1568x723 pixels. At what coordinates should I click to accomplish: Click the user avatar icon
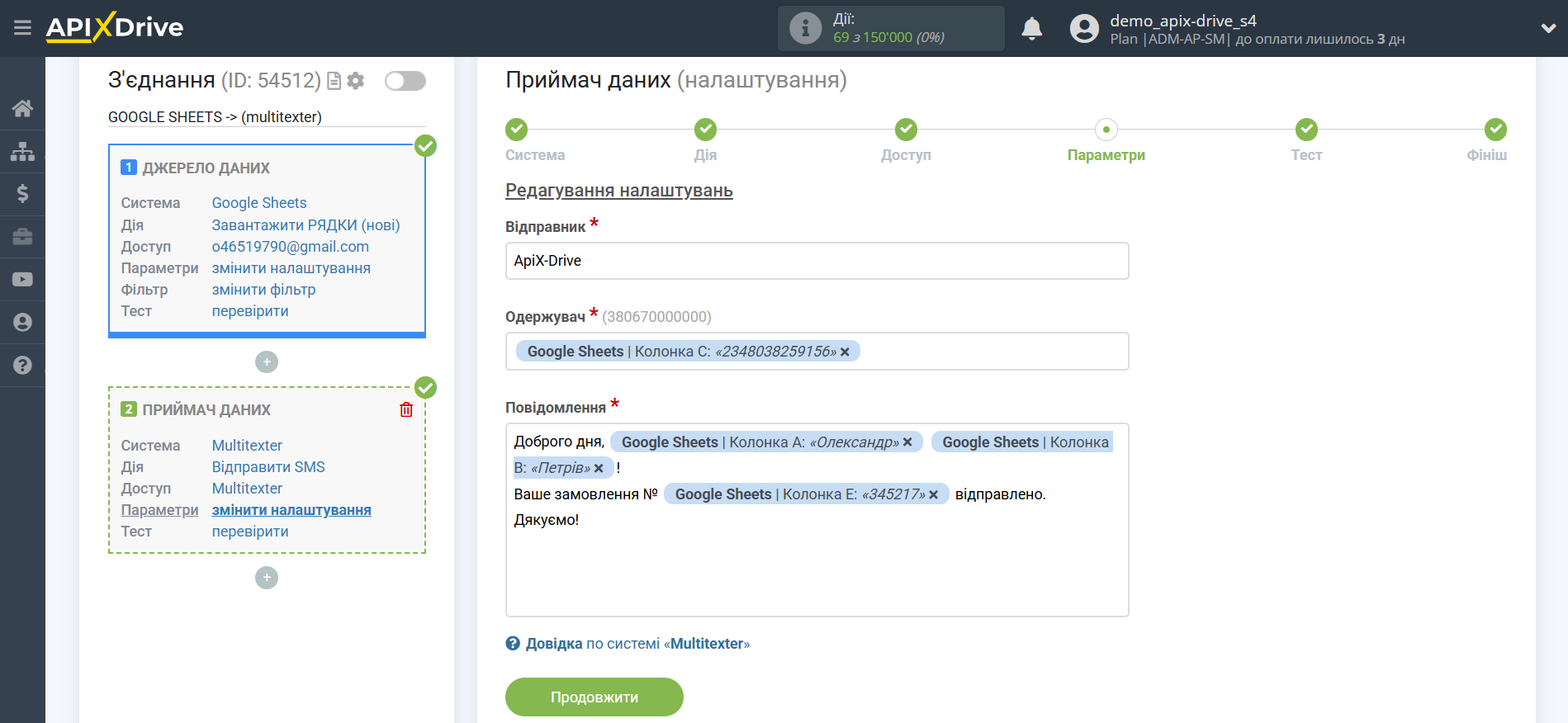pyautogui.click(x=1084, y=28)
